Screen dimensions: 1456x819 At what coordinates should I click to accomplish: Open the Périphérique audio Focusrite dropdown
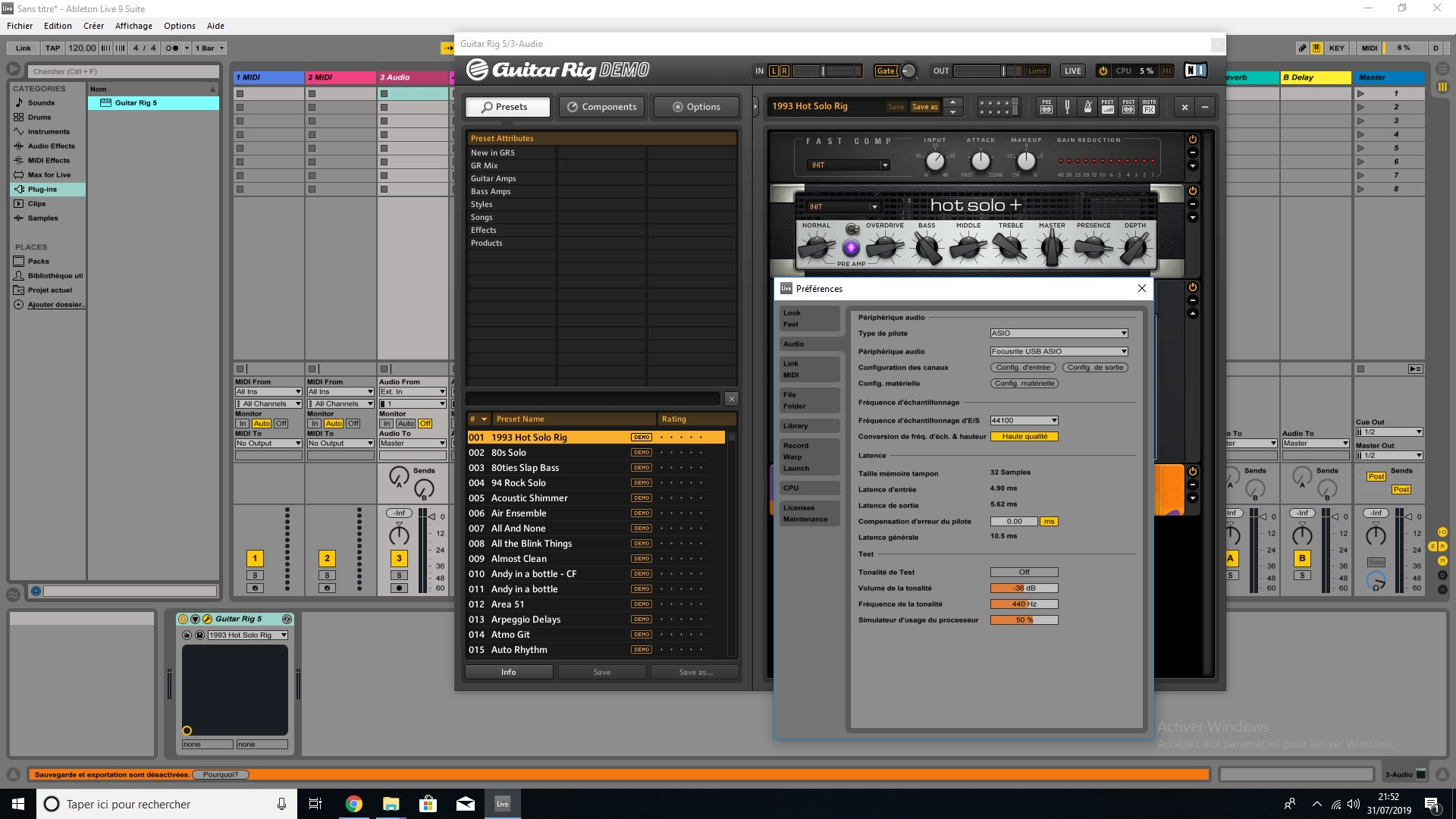click(1059, 352)
